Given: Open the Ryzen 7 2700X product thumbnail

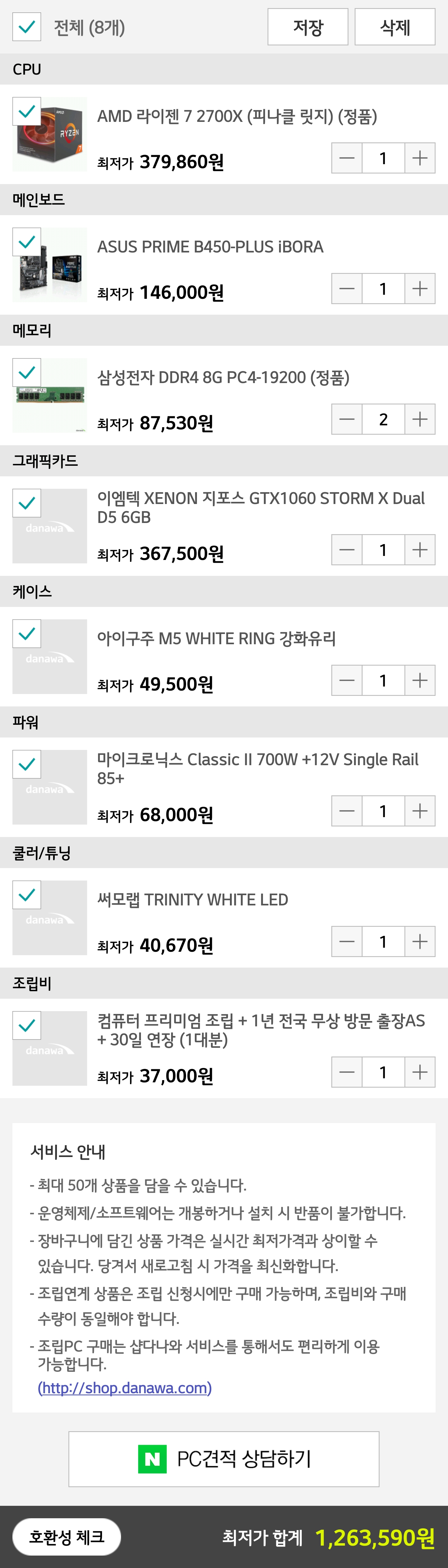Looking at the screenshot, I should pos(50,134).
